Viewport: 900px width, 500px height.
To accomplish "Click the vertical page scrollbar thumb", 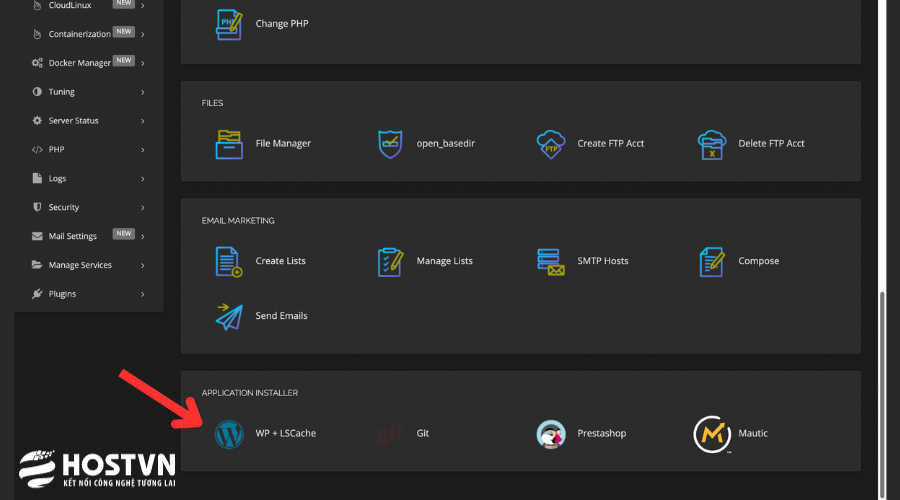I will [x=882, y=395].
